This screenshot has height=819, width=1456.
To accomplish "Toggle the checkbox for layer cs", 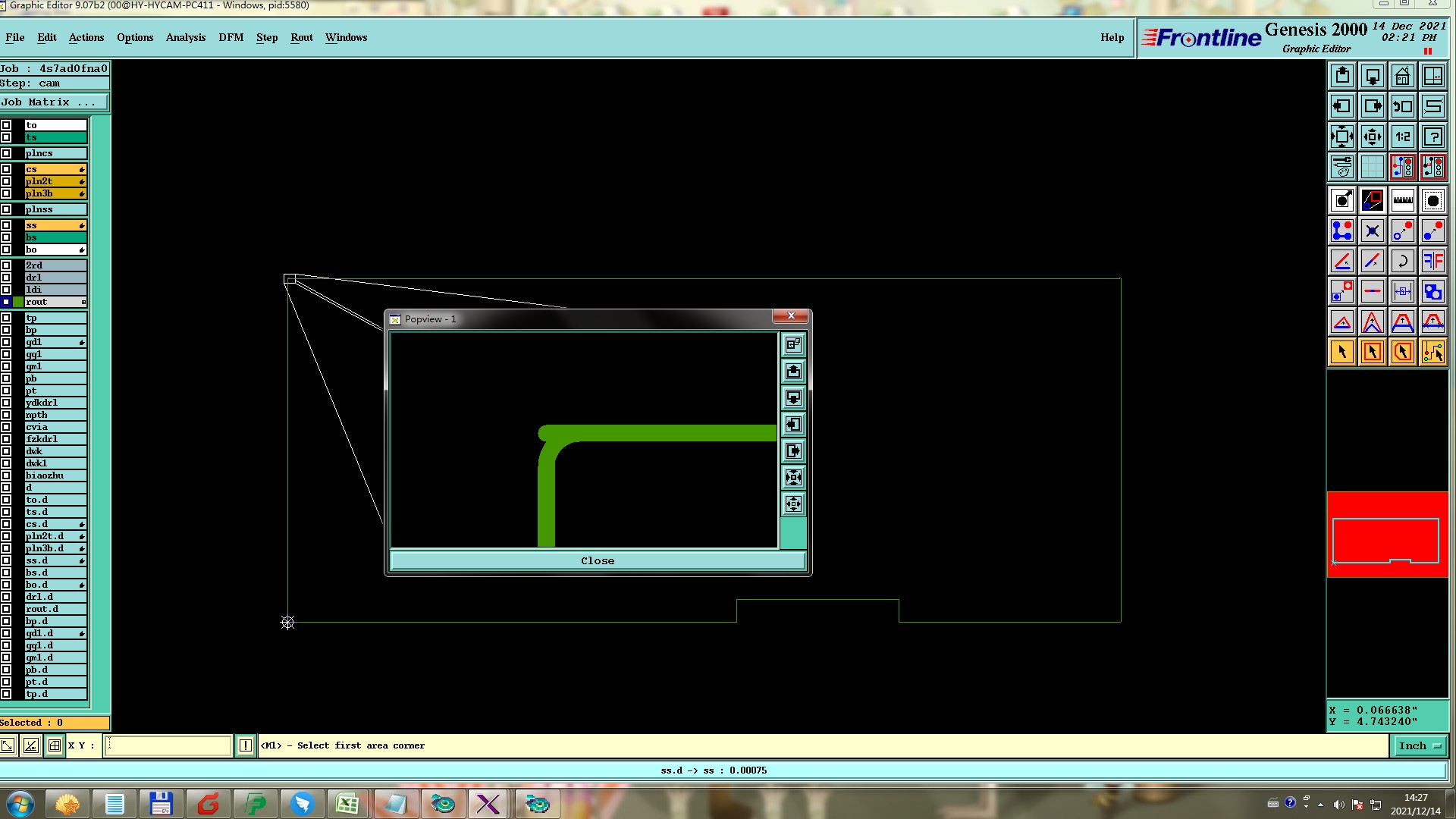I will pyautogui.click(x=6, y=169).
